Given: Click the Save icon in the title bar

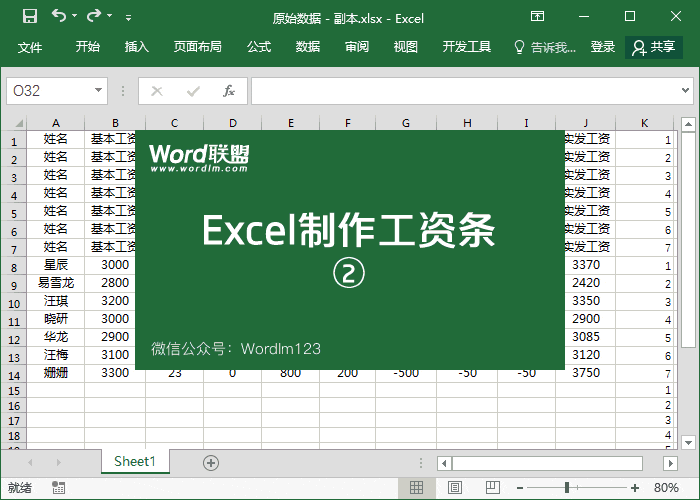Looking at the screenshot, I should [29, 17].
